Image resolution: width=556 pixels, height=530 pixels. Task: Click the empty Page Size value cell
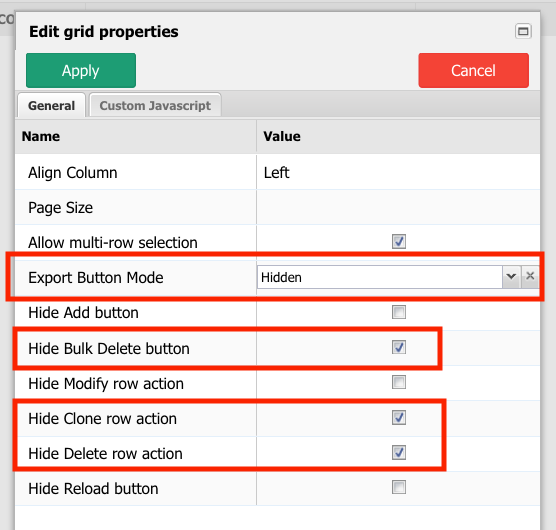click(398, 207)
